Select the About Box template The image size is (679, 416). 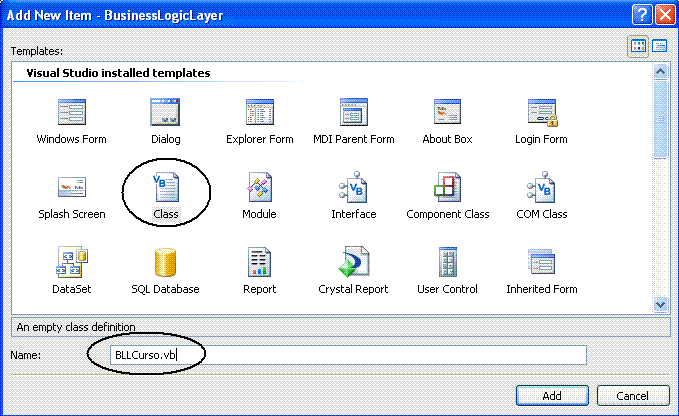[447, 122]
